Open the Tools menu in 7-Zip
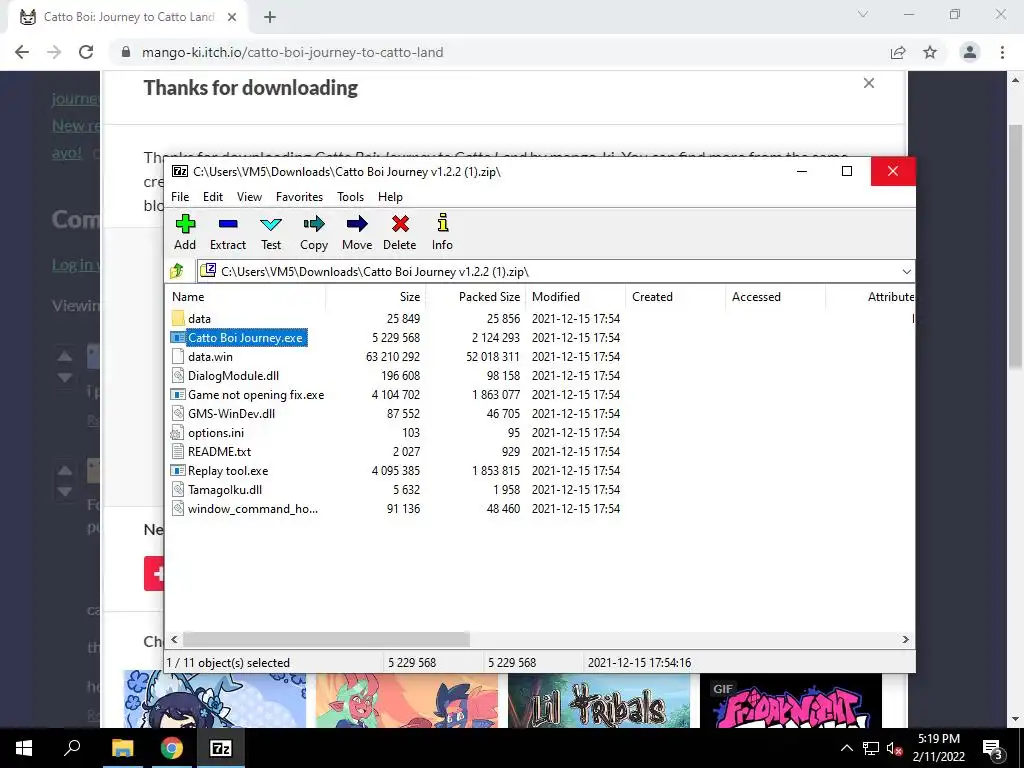The width and height of the screenshot is (1024, 768). click(x=351, y=197)
